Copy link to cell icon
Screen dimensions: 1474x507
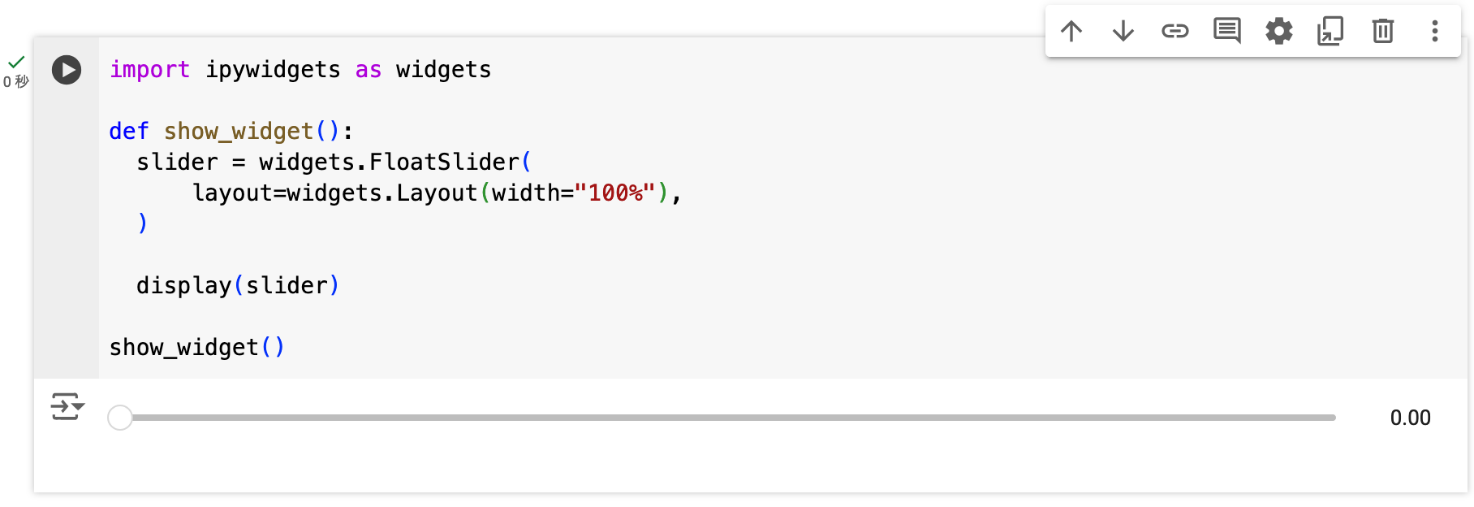pyautogui.click(x=1175, y=31)
